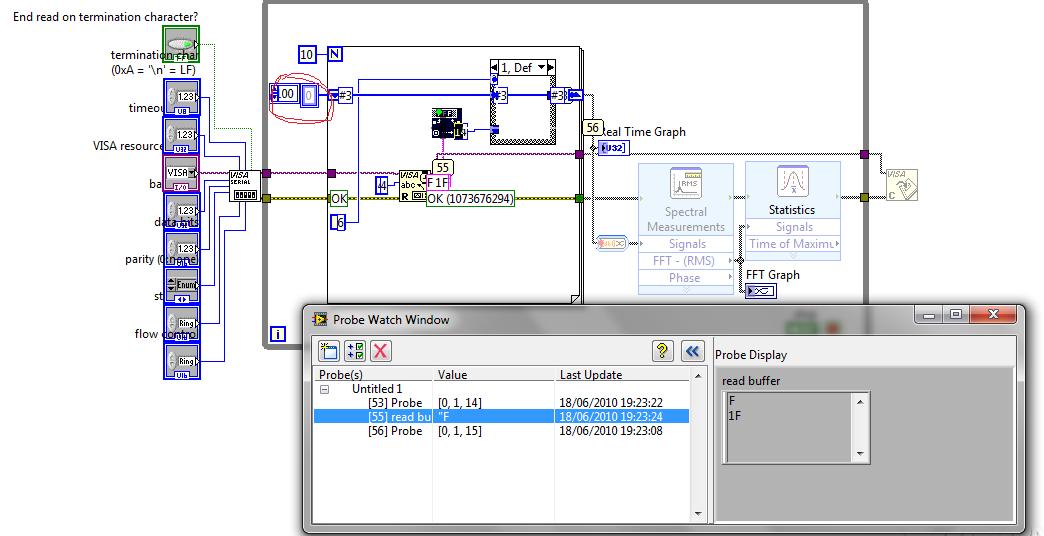Select the VISA resource name I/O terminal
The width and height of the screenshot is (1044, 536).
pos(181,173)
